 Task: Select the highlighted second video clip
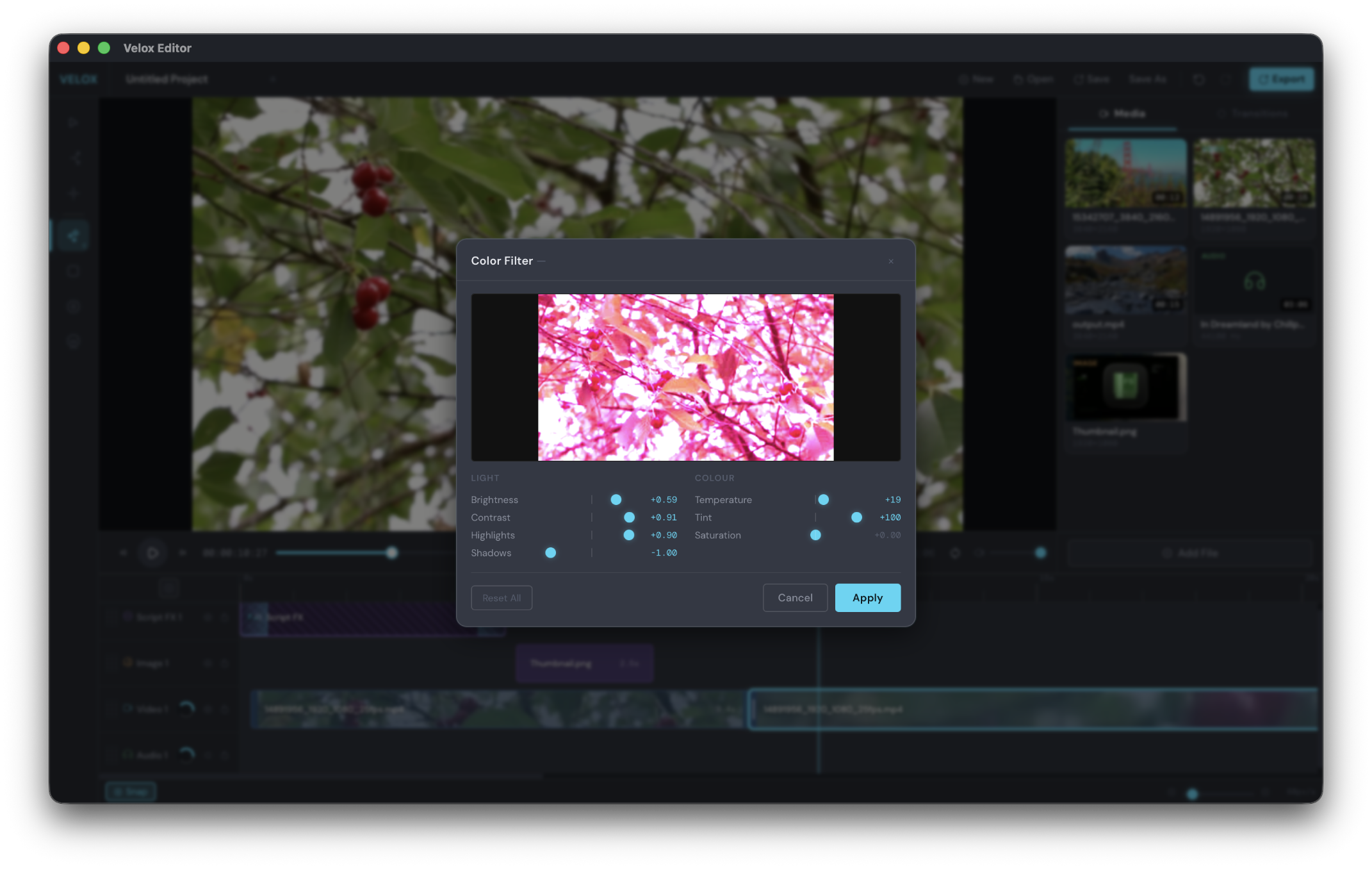point(1033,709)
